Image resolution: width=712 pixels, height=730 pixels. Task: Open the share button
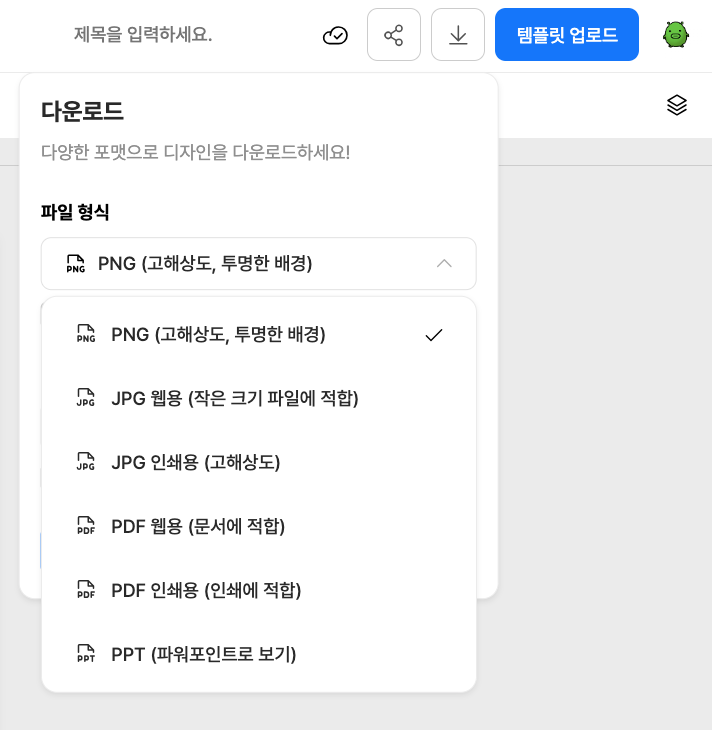[394, 35]
